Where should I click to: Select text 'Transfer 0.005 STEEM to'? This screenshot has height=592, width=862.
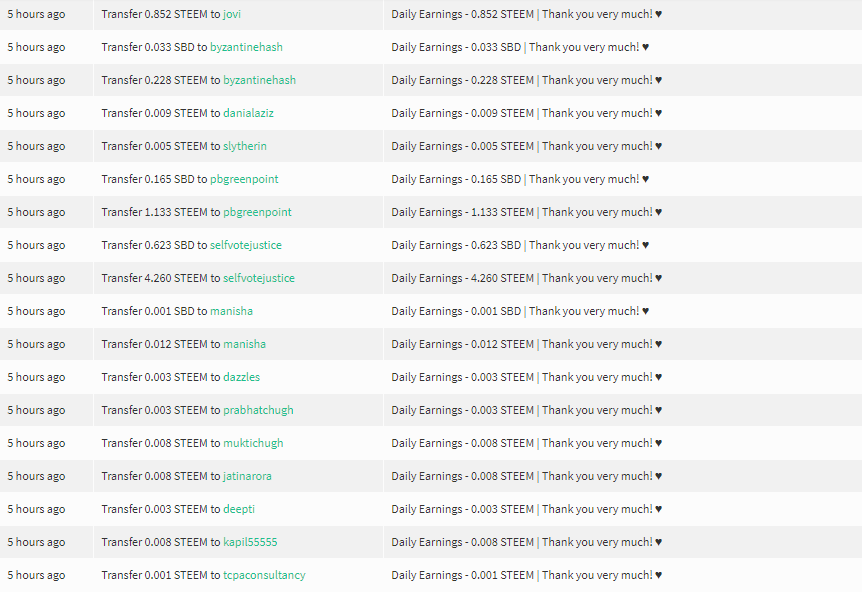coord(161,146)
